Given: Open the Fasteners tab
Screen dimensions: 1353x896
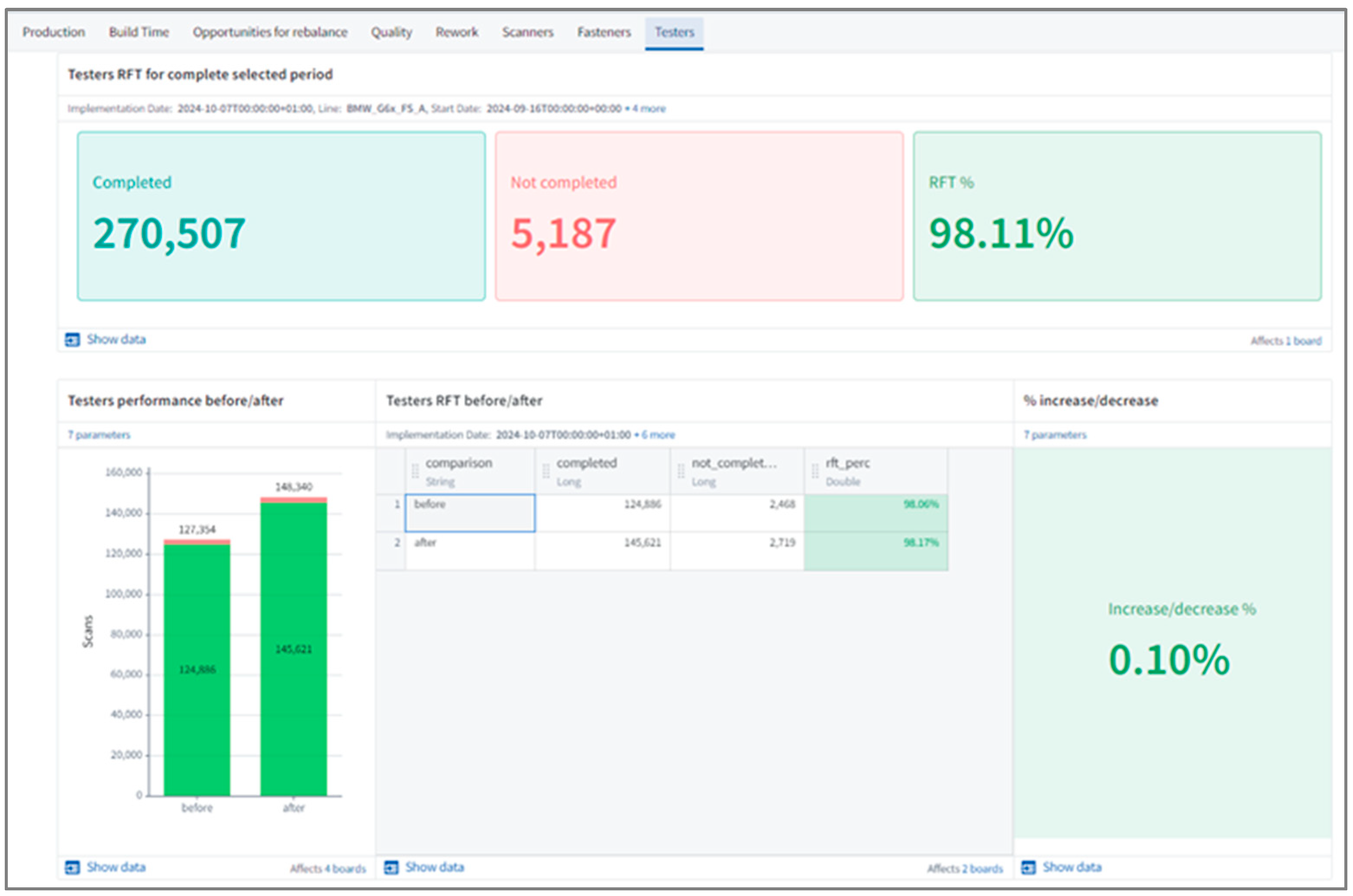Looking at the screenshot, I should pos(604,32).
